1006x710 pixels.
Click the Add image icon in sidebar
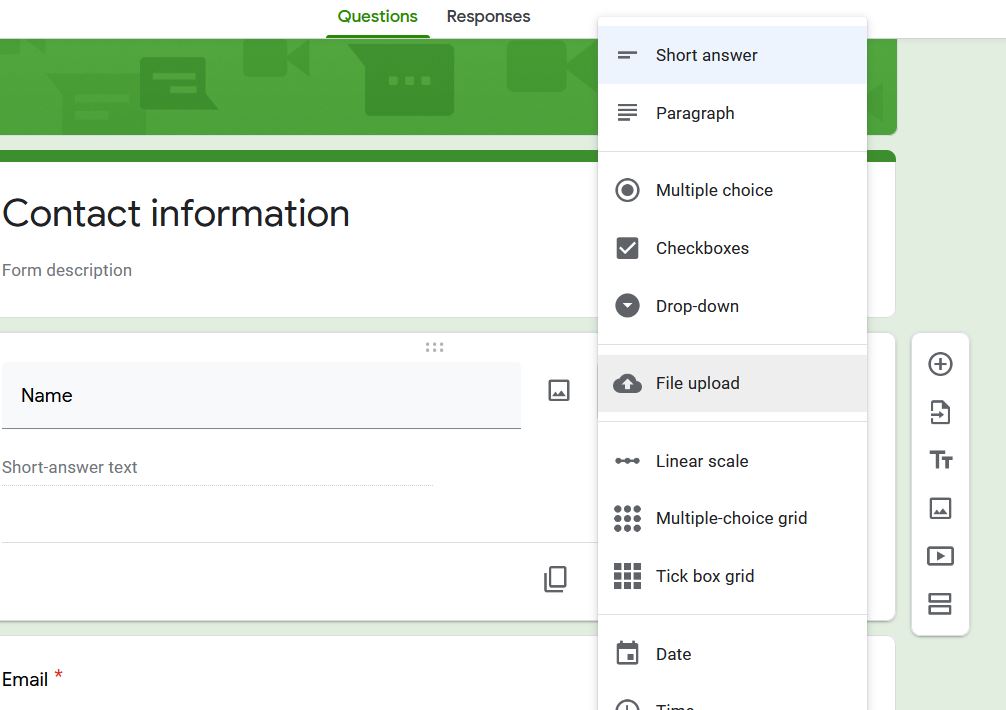[940, 508]
